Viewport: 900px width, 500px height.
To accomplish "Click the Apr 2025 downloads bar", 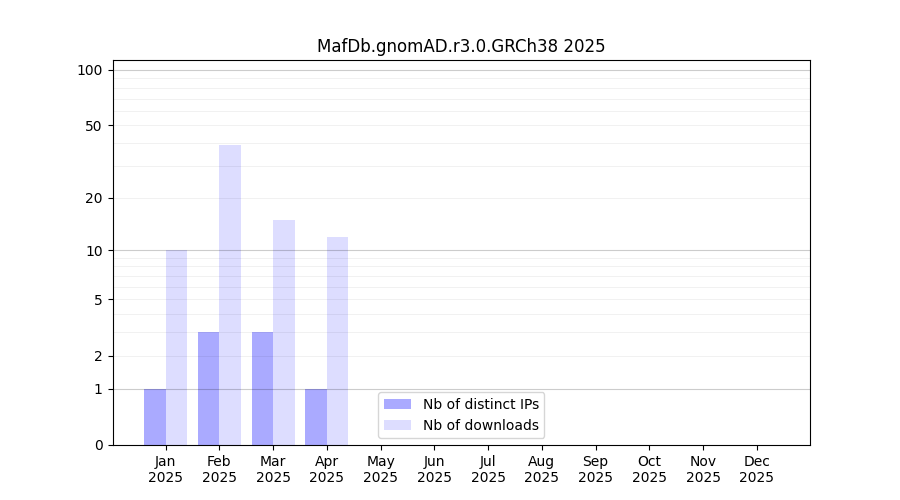I will (337, 341).
